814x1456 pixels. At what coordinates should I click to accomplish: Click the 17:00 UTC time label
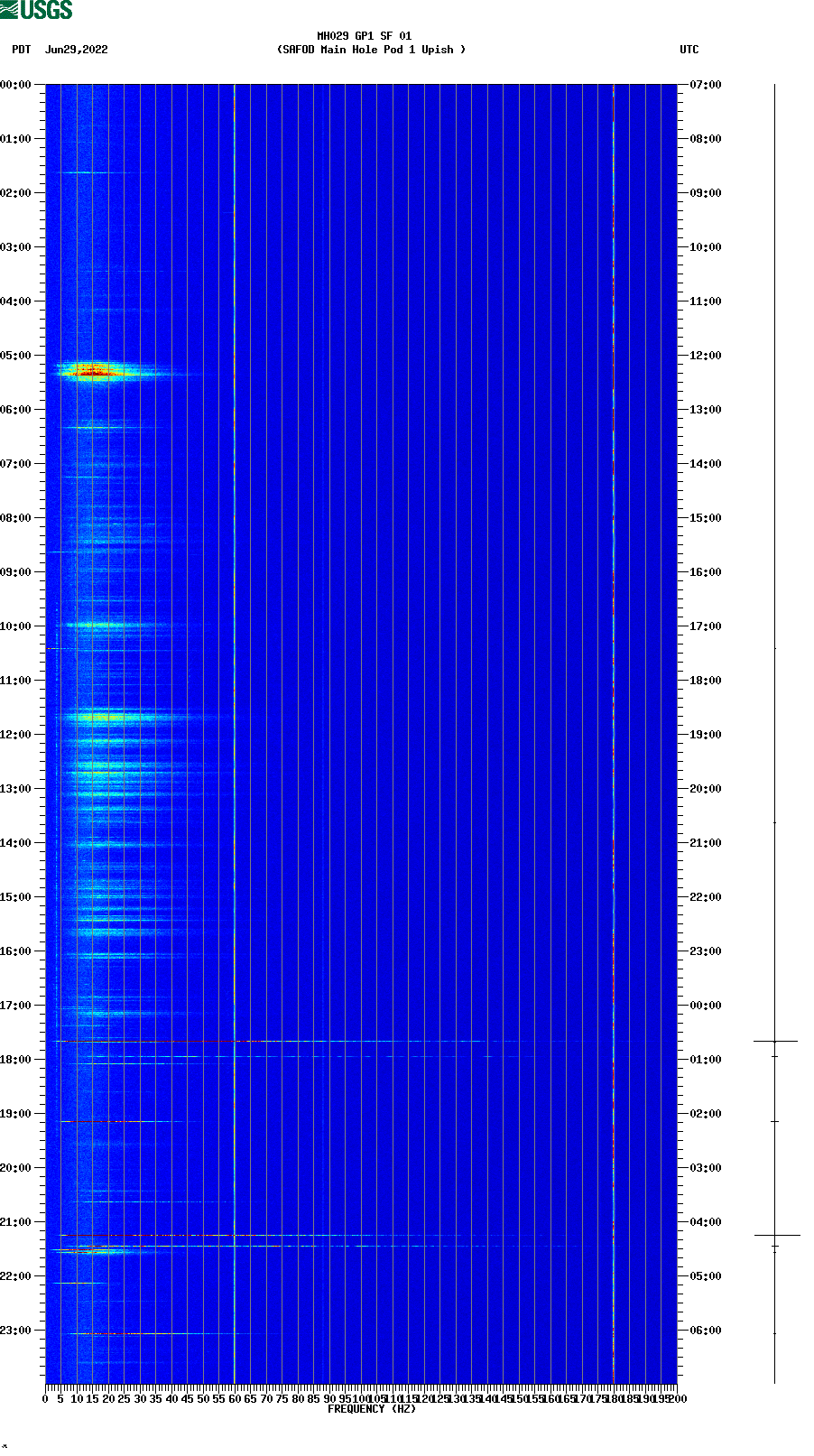pos(705,626)
